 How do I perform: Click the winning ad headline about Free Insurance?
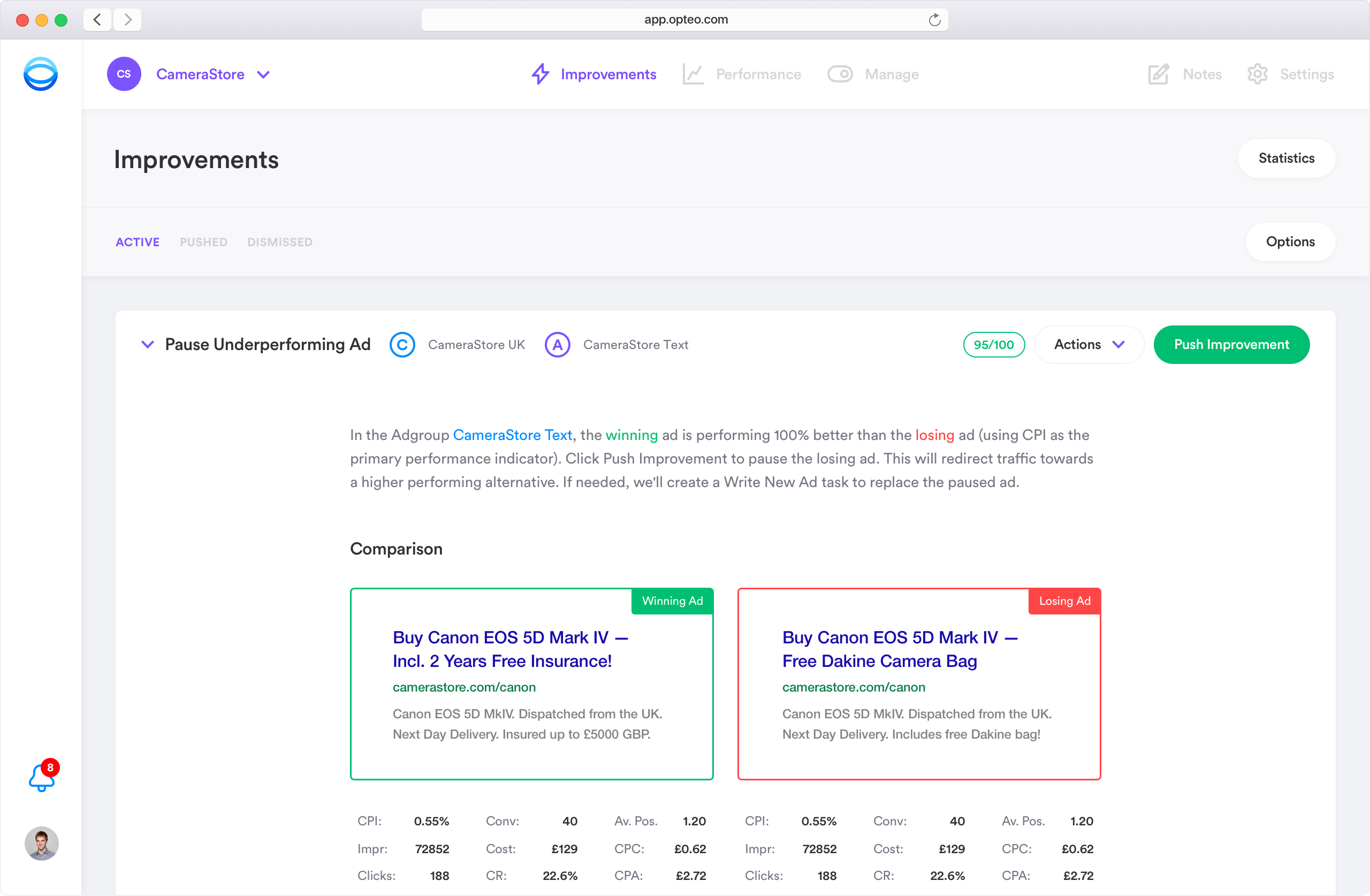[x=510, y=649]
